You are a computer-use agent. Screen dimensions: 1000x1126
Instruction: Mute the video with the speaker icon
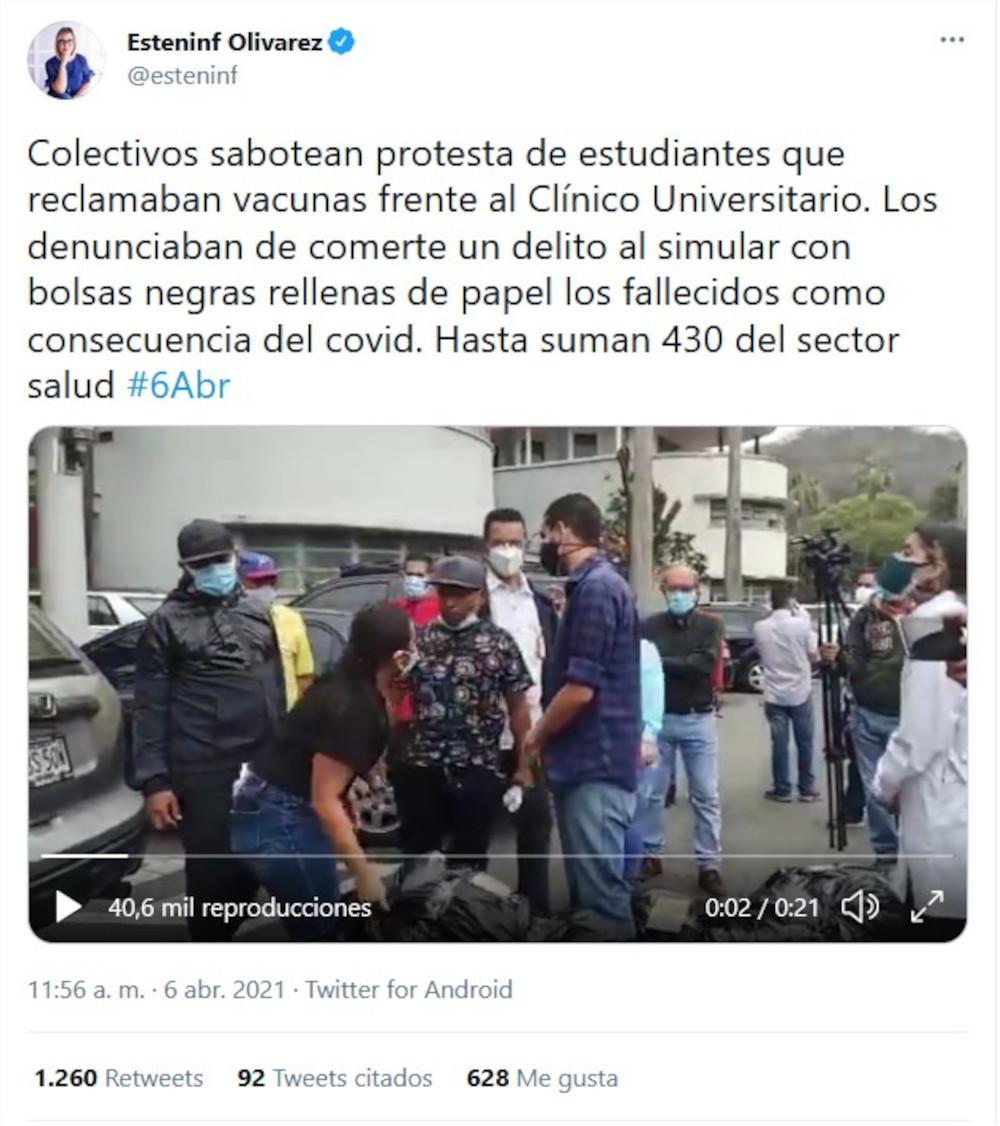860,907
